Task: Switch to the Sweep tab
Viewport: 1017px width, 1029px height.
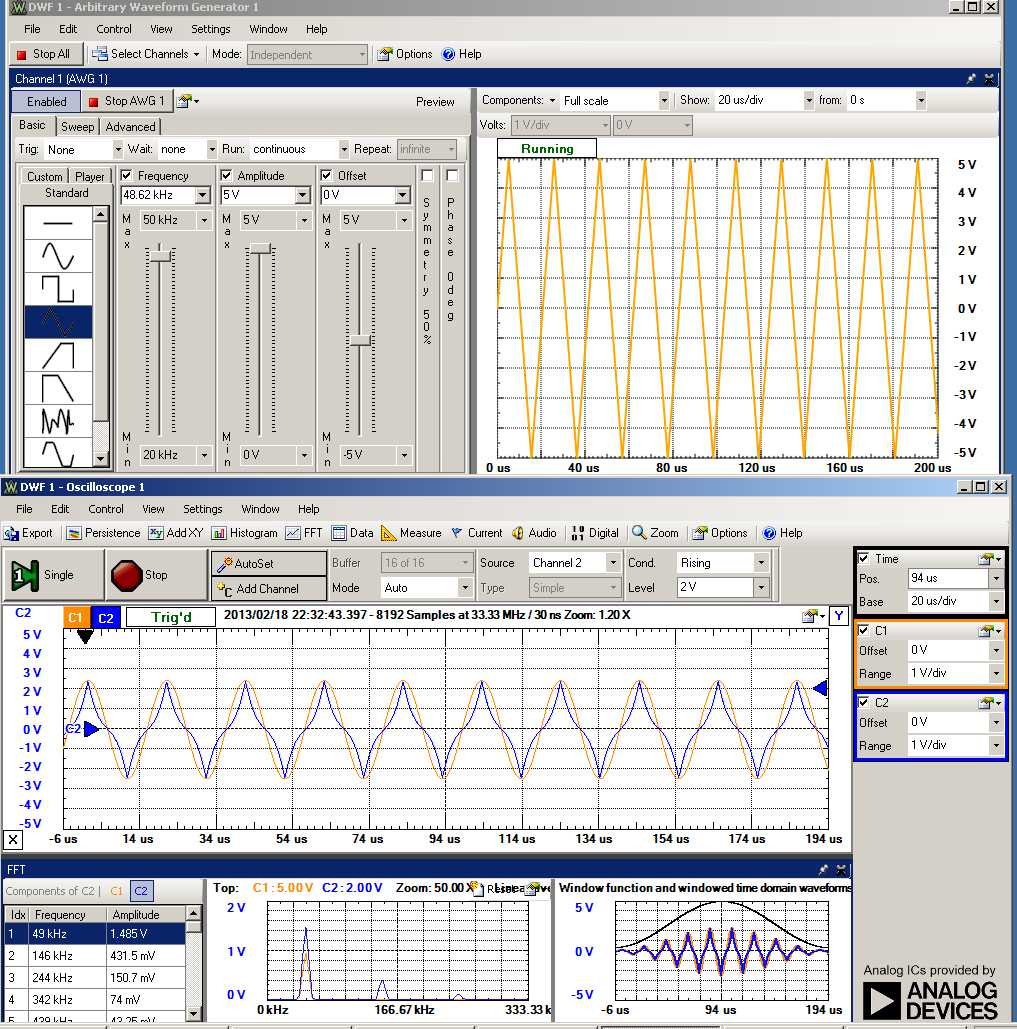Action: click(x=77, y=127)
